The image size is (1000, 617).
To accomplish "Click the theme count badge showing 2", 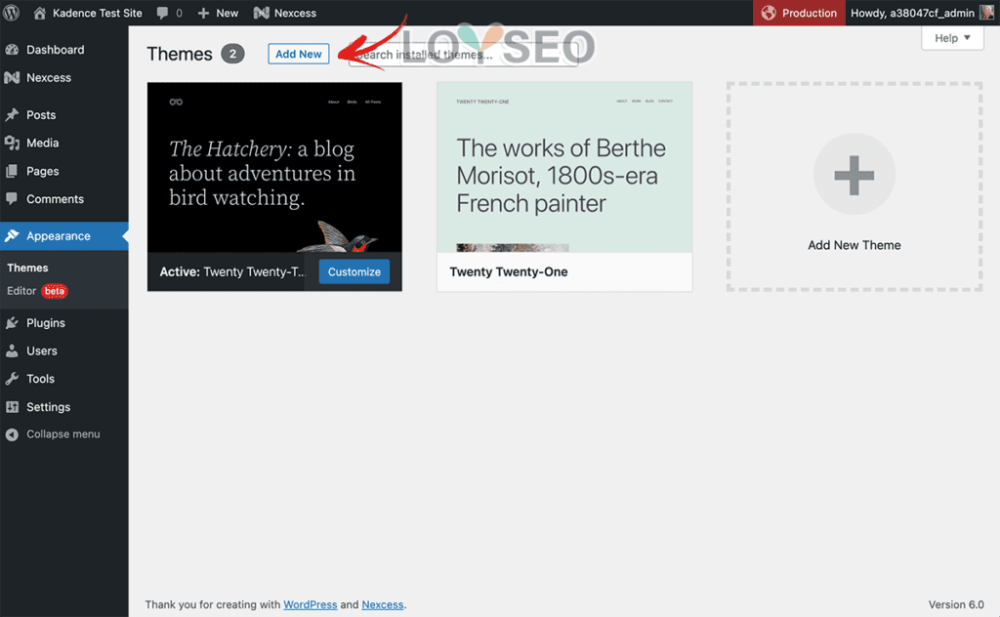I will (x=233, y=54).
